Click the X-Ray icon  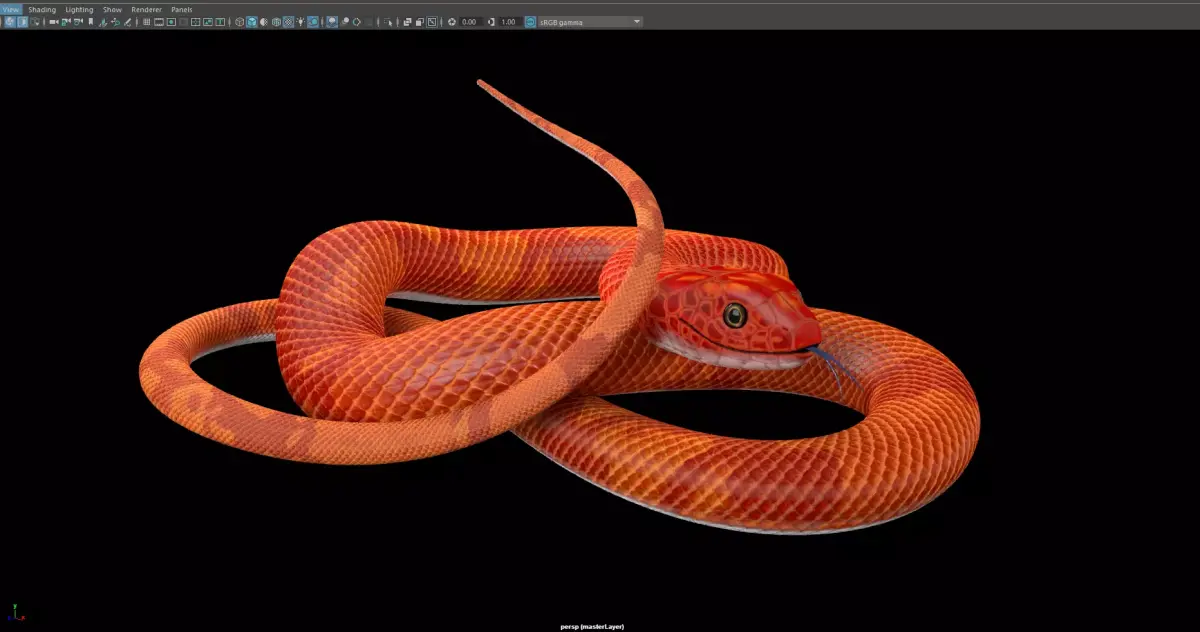407,22
